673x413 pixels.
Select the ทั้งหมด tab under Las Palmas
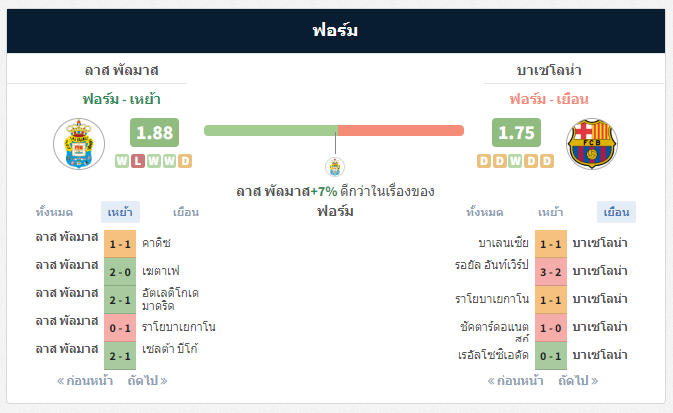pyautogui.click(x=54, y=212)
